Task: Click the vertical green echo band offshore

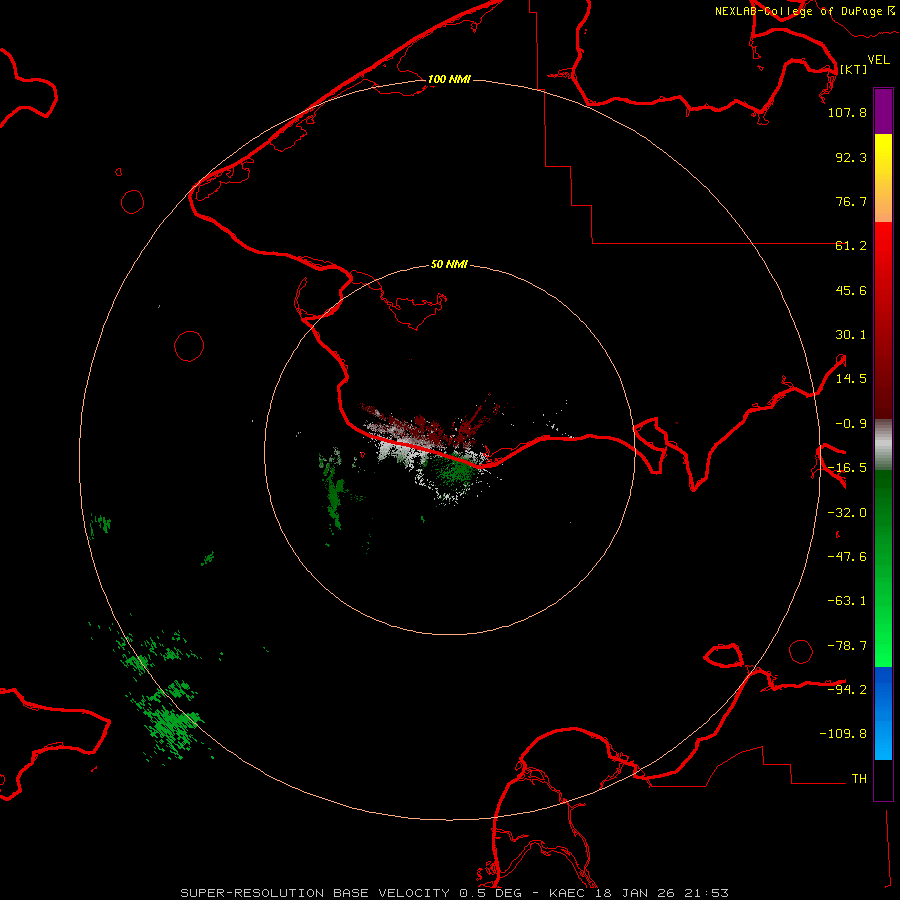Action: pyautogui.click(x=333, y=488)
